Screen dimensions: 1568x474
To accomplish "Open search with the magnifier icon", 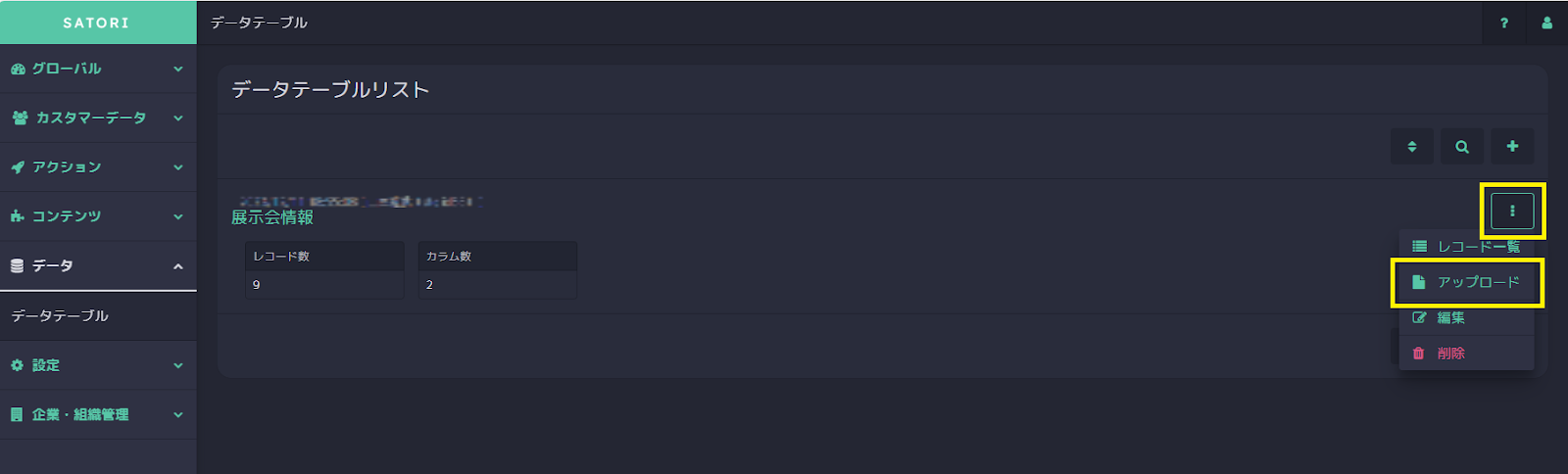I will point(1462,147).
